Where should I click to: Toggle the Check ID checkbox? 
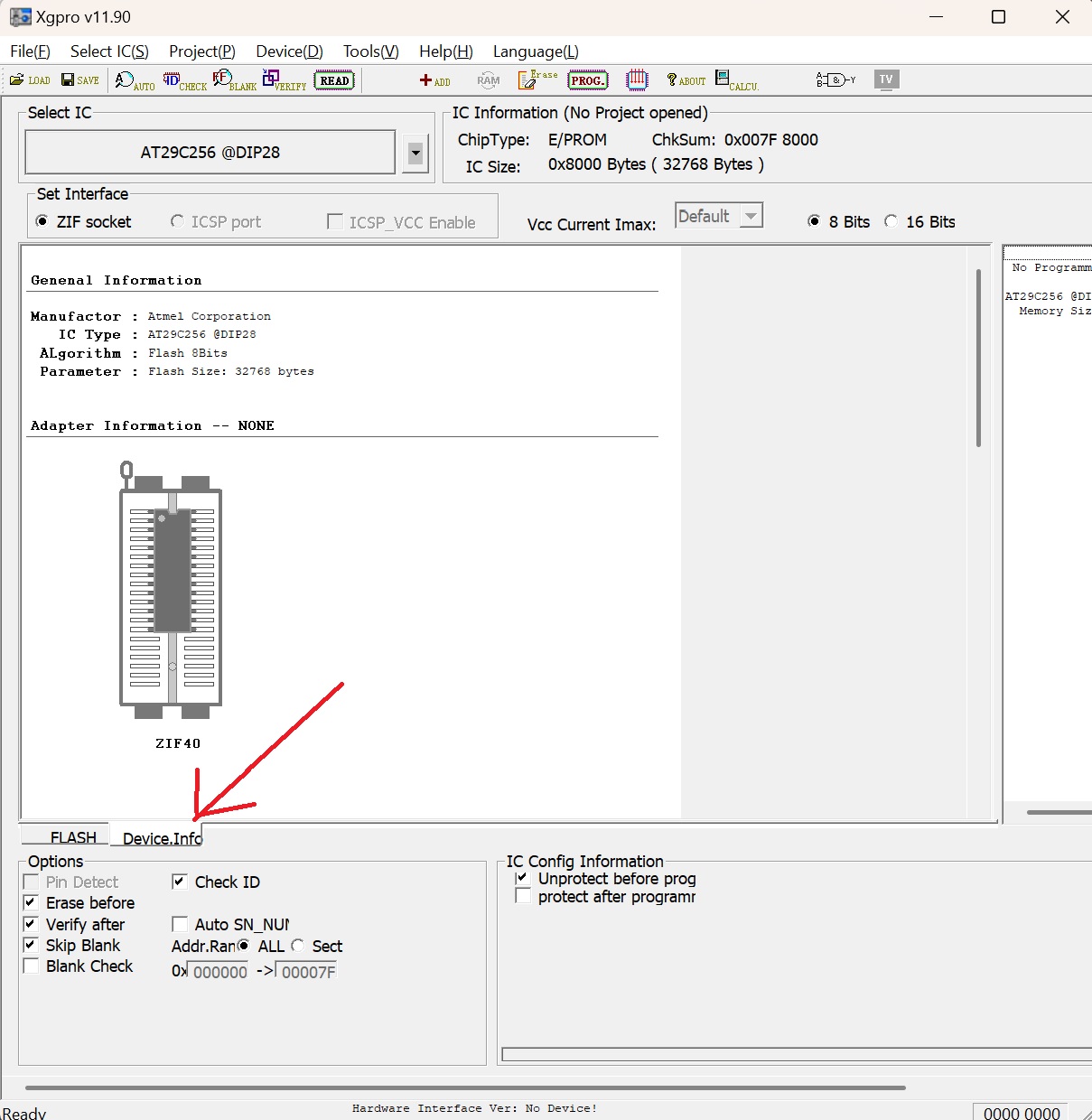(x=180, y=882)
